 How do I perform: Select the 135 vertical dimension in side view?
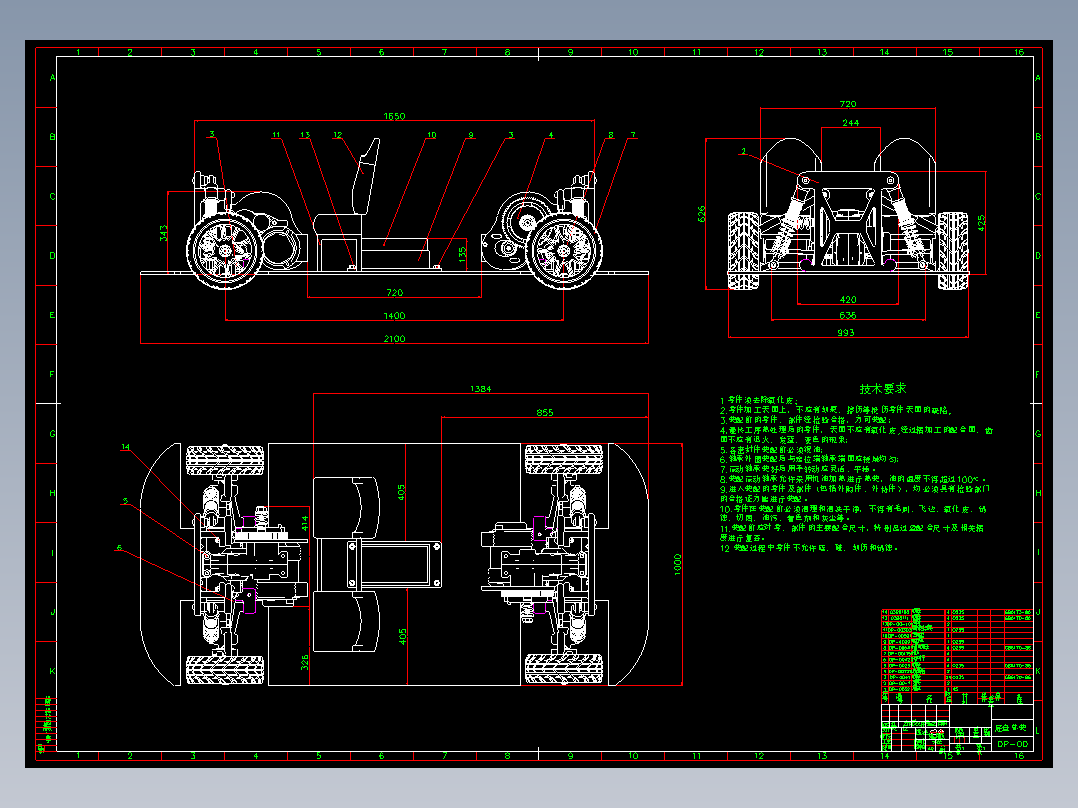[462, 254]
